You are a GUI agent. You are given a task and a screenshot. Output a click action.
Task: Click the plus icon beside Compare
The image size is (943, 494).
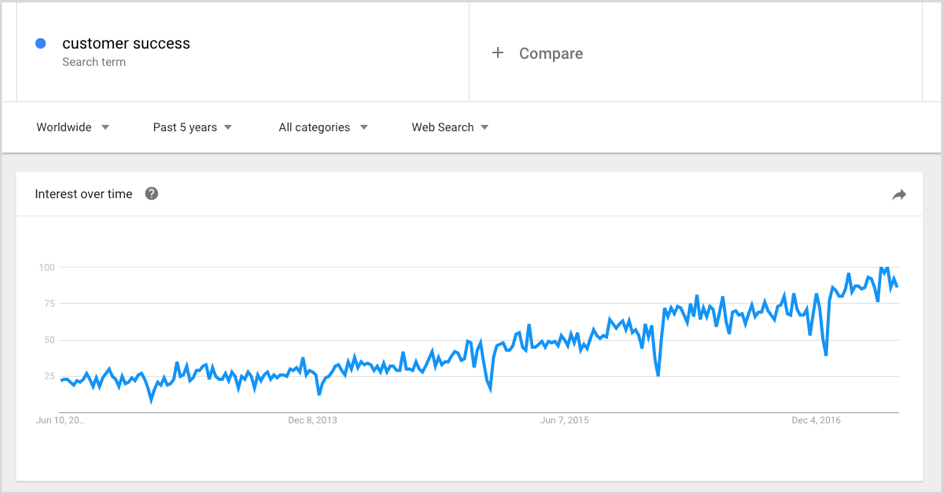click(497, 53)
